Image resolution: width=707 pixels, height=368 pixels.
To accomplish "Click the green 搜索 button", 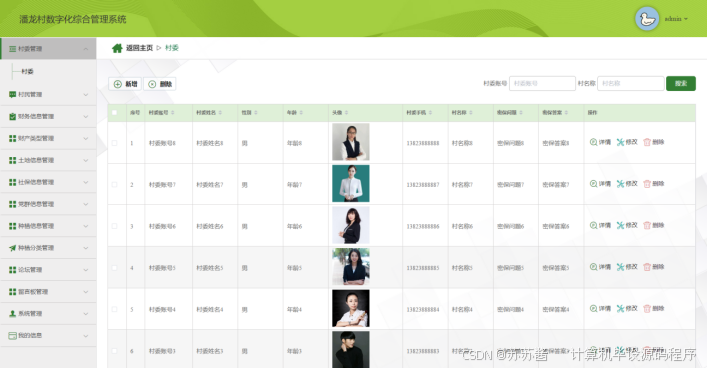I will tap(681, 83).
